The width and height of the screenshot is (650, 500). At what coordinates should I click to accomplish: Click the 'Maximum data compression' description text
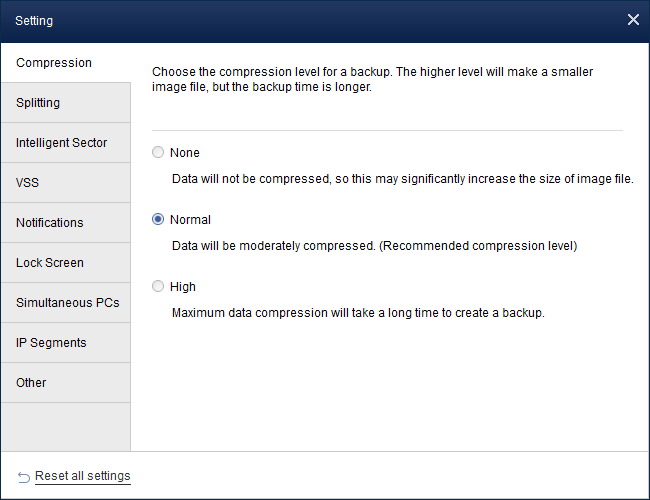pos(357,312)
